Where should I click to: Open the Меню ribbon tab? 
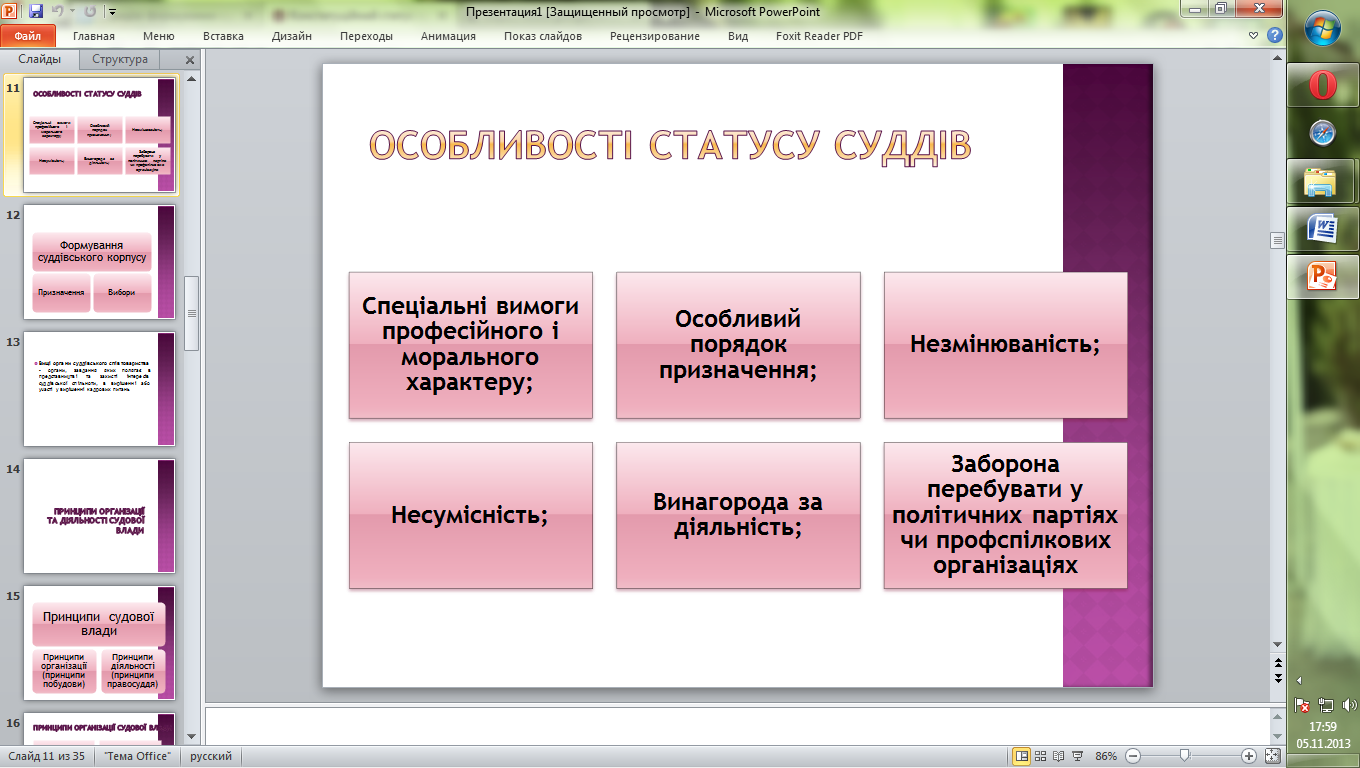[159, 36]
